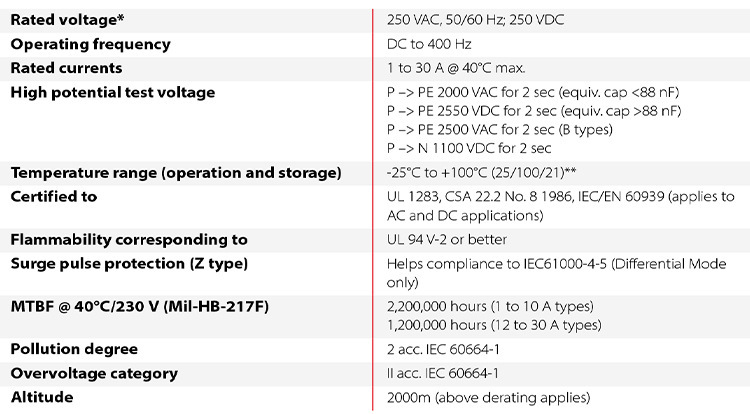This screenshot has height=414, width=750.
Task: Click Flammability corresponding to label
Action: click(129, 240)
